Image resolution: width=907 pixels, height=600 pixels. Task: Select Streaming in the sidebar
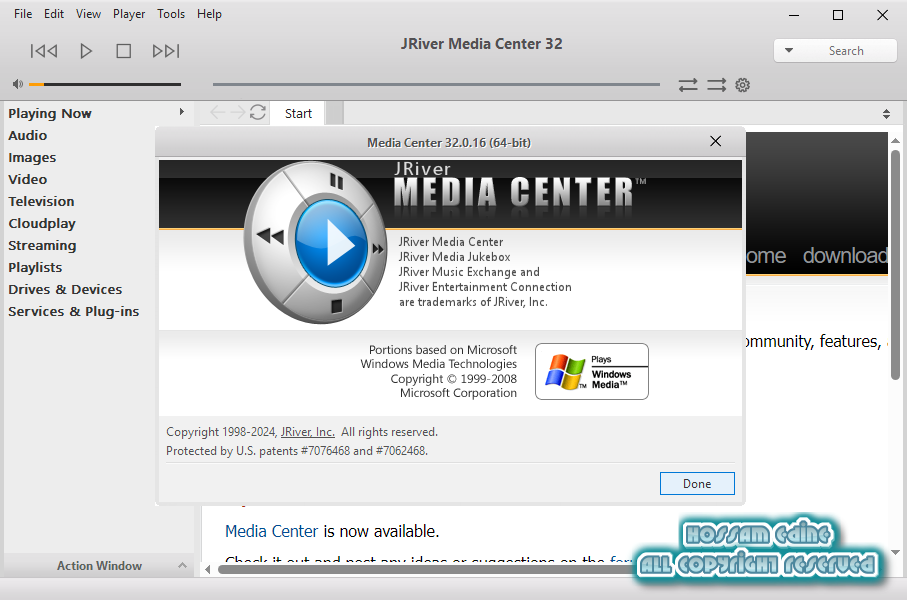pyautogui.click(x=42, y=245)
